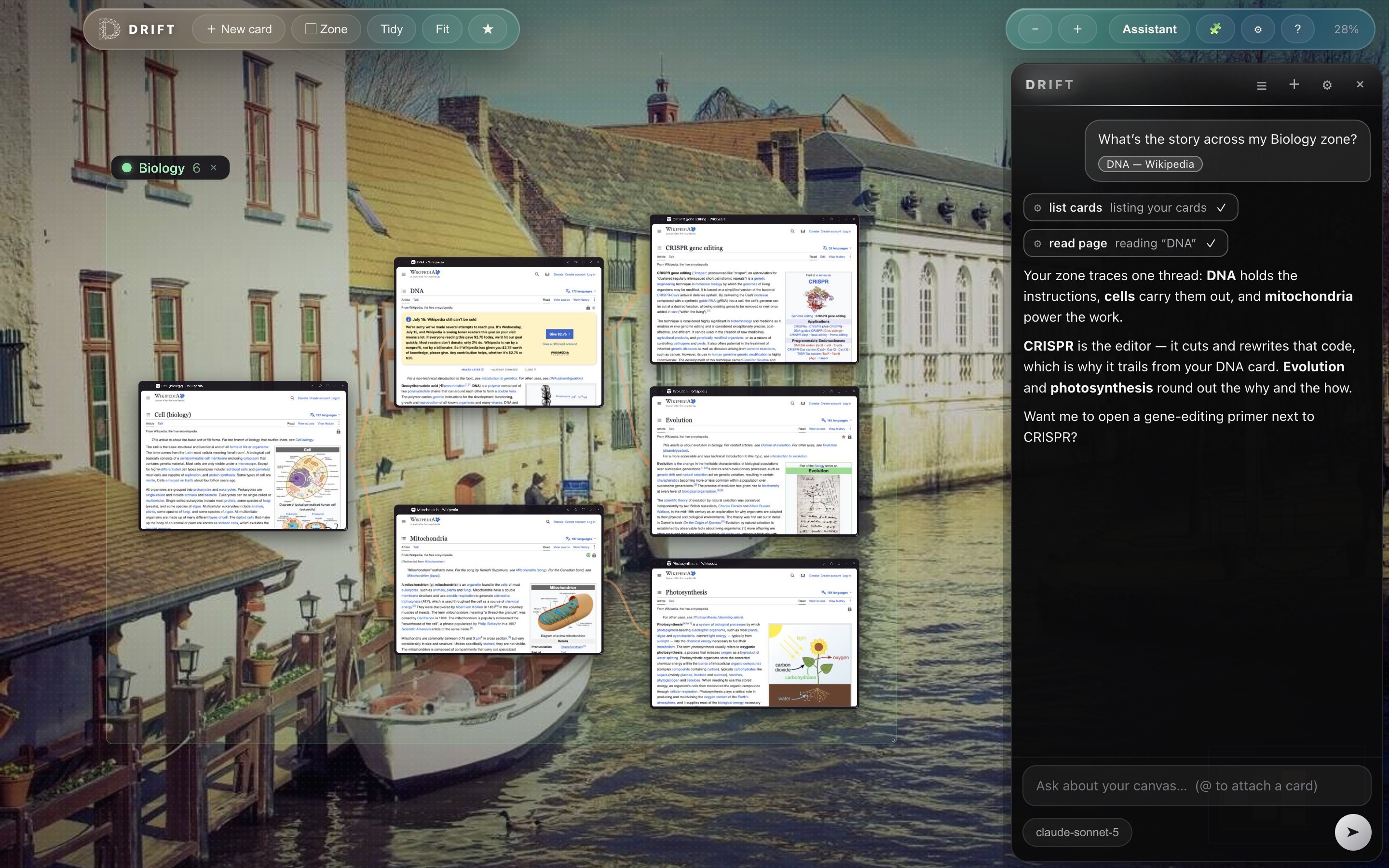The width and height of the screenshot is (1389, 868).
Task: Click the Tidy button
Action: pyautogui.click(x=392, y=29)
